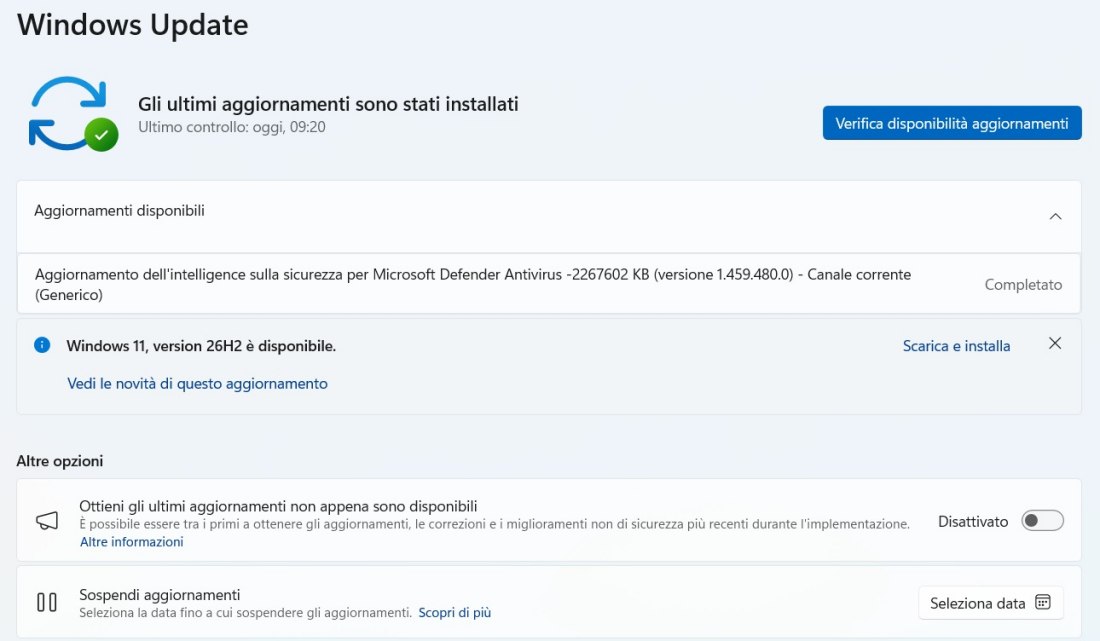Click the Disattivato label
The image size is (1100, 641).
973,522
